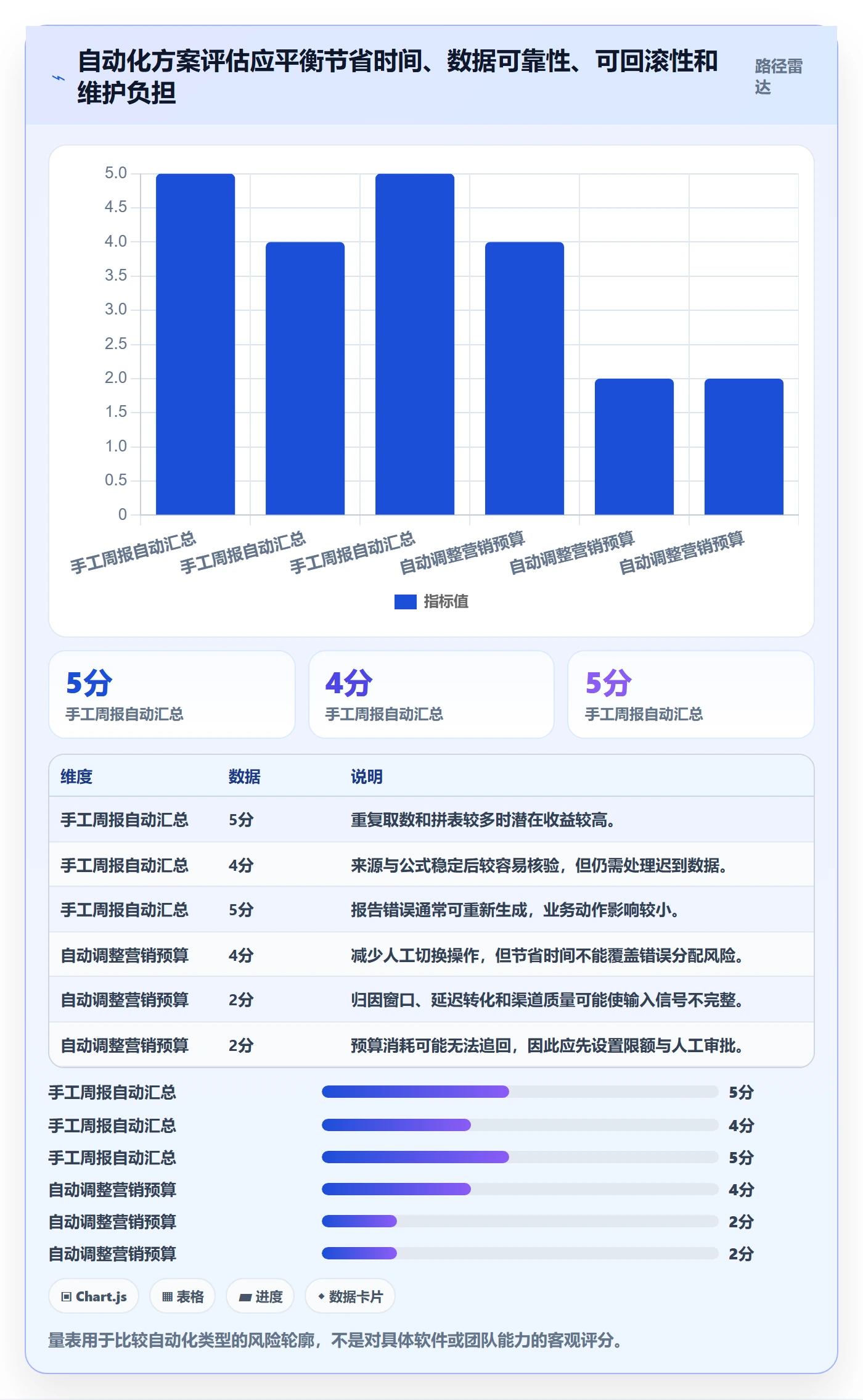Screen dimensions: 863x1400
Task: Click the 手工周报自动汇总 progress bar showing 4分
Action: pos(520,1125)
